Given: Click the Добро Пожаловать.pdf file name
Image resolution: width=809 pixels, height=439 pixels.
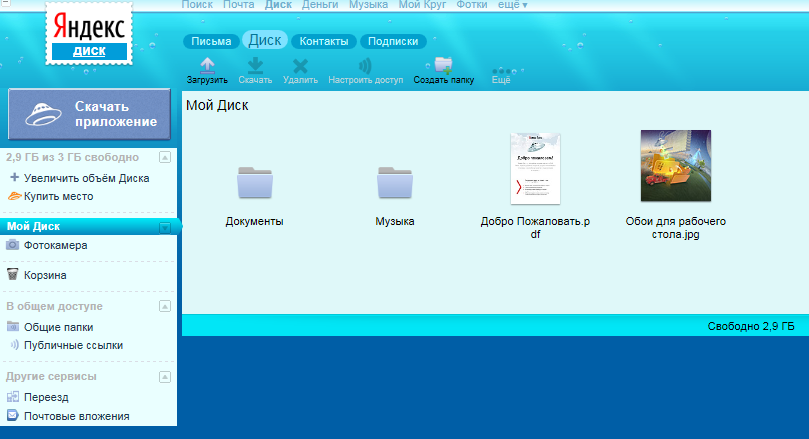Looking at the screenshot, I should pos(535,227).
